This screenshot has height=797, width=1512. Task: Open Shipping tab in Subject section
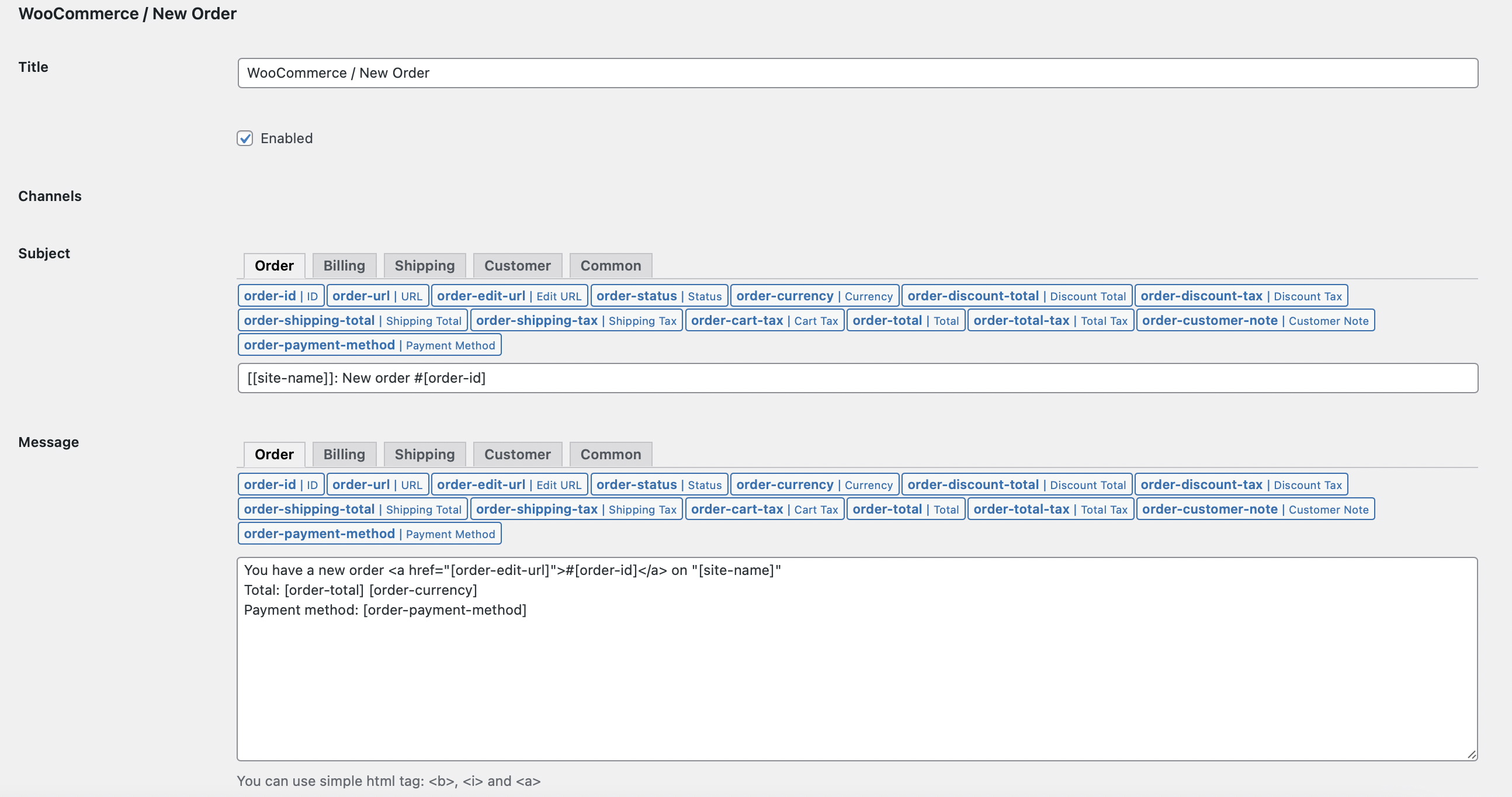click(424, 266)
